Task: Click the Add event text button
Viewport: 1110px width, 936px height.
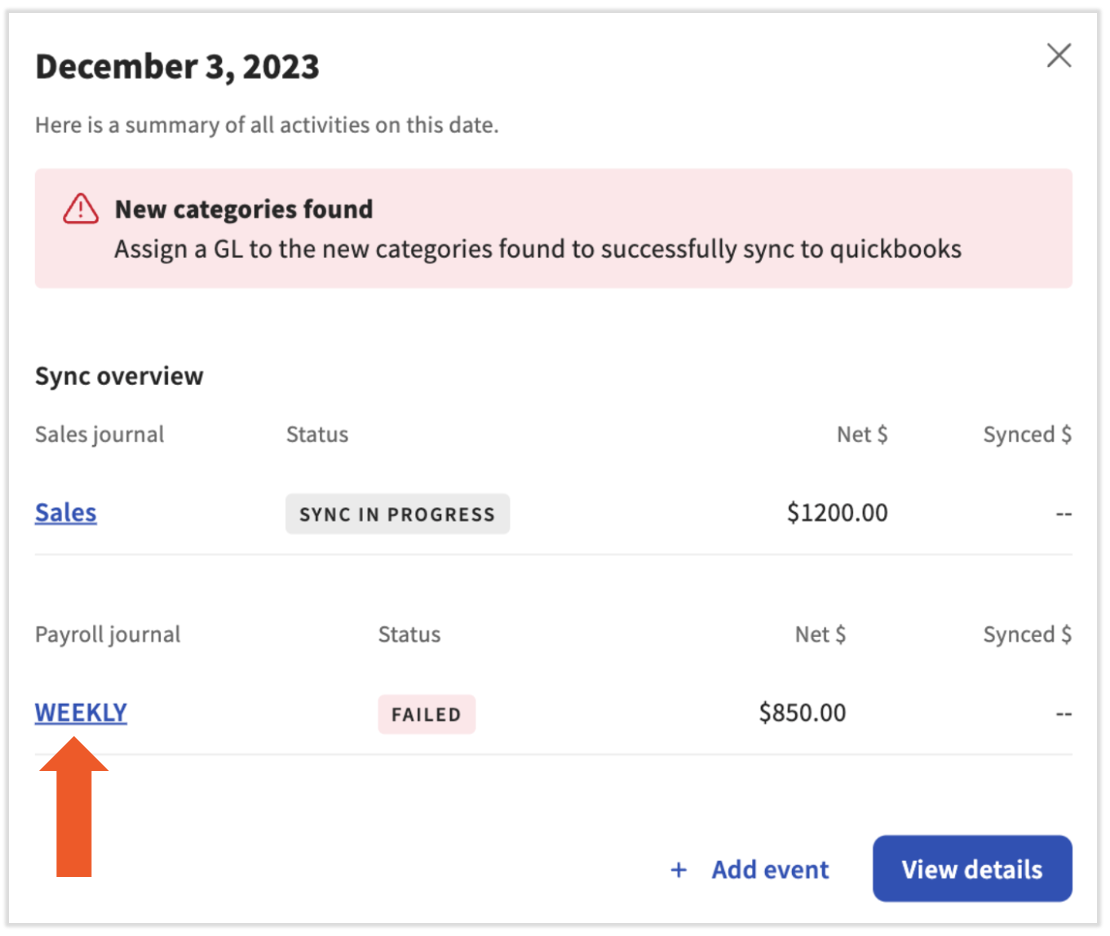Action: pos(770,870)
